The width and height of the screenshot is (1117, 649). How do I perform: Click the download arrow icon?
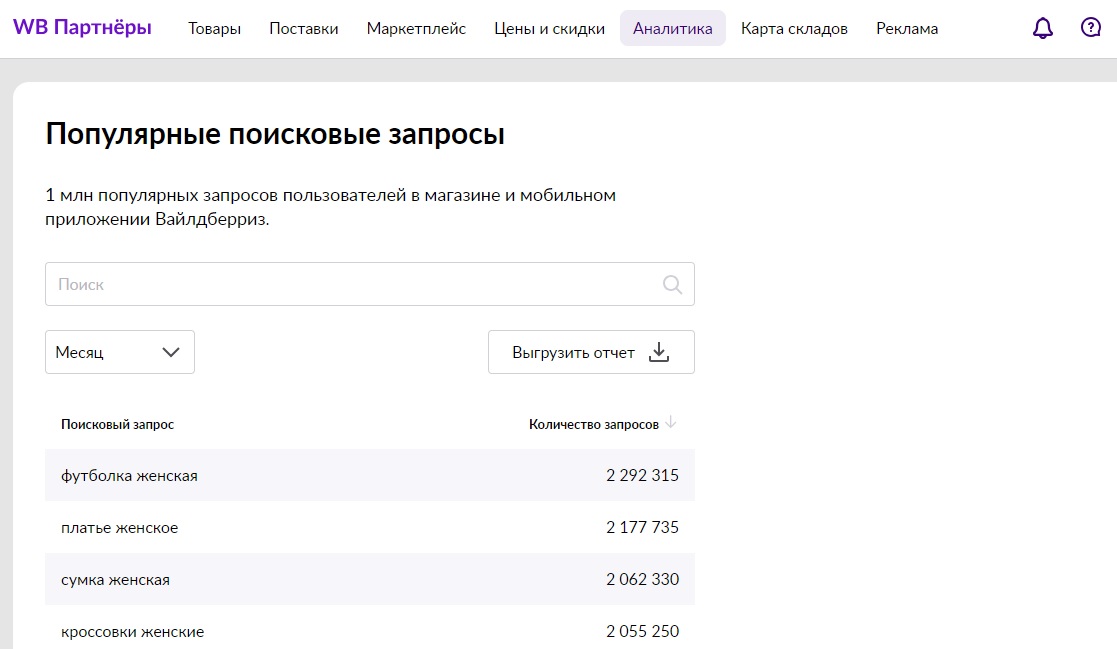[x=659, y=352]
